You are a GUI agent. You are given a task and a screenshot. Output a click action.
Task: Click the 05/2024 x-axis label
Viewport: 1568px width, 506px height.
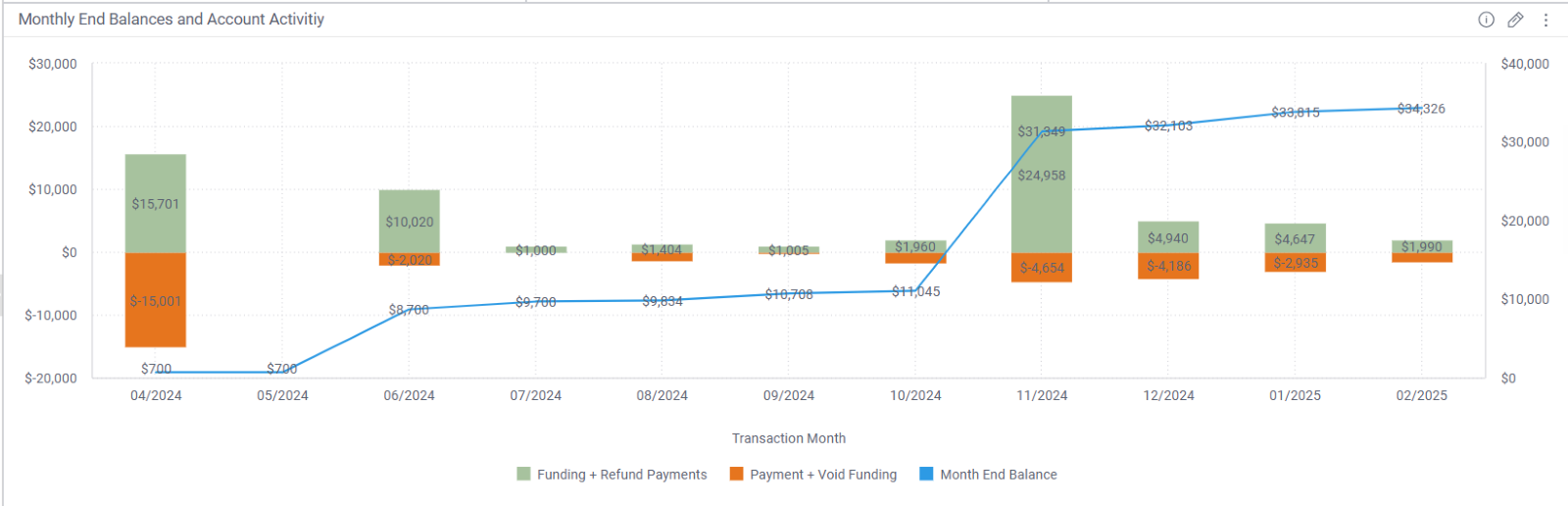pyautogui.click(x=282, y=395)
